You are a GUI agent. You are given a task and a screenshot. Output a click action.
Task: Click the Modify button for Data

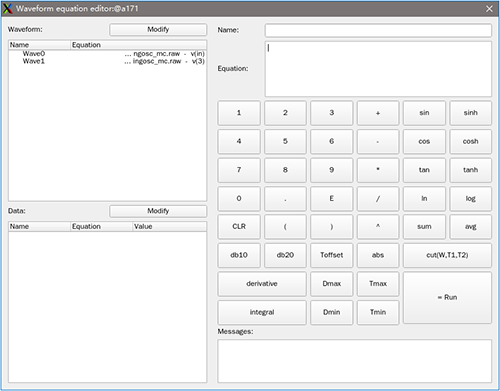[x=158, y=211]
